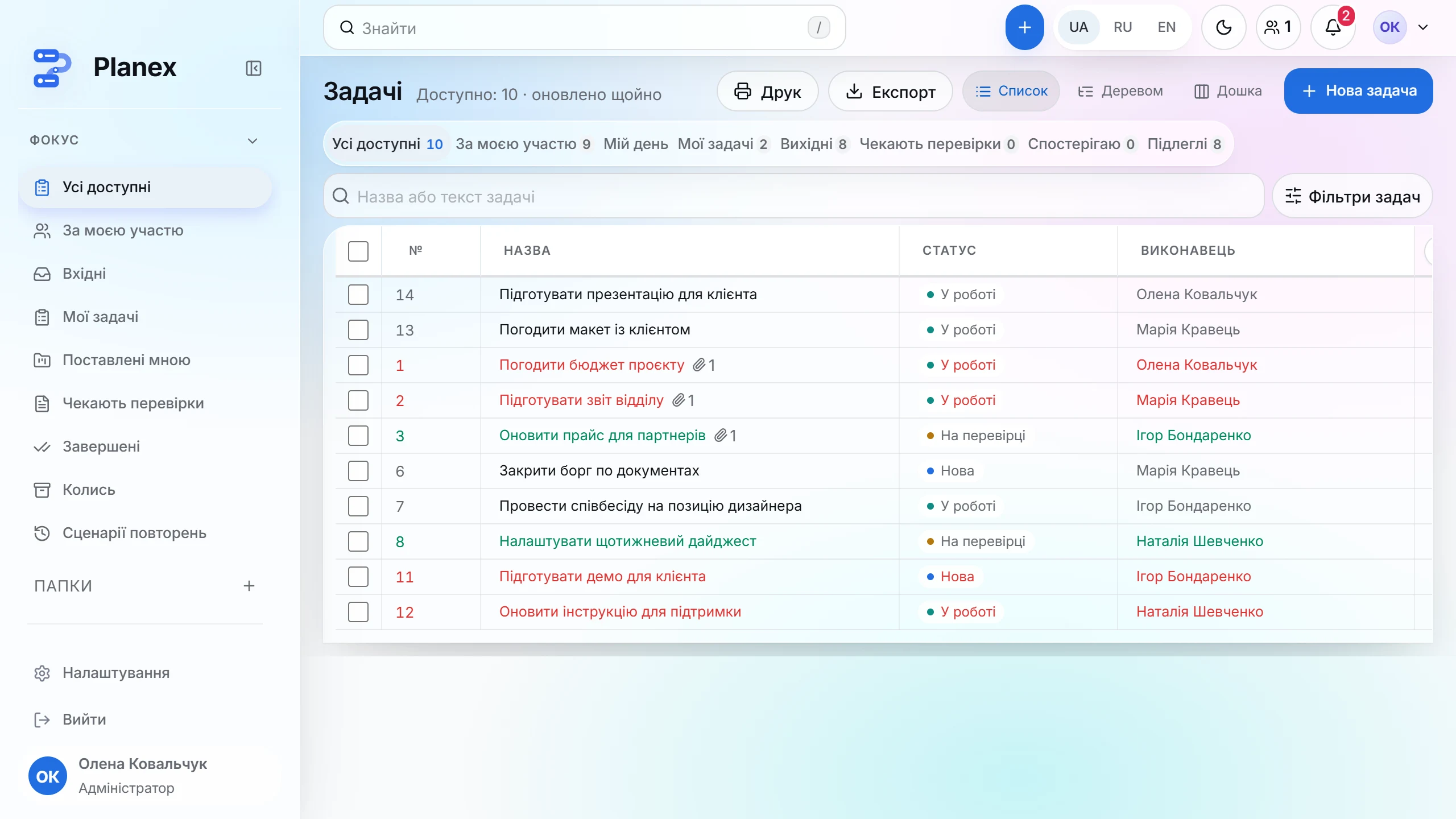The height and width of the screenshot is (819, 1456).
Task: Click the 'Друк' print button
Action: pos(767,91)
